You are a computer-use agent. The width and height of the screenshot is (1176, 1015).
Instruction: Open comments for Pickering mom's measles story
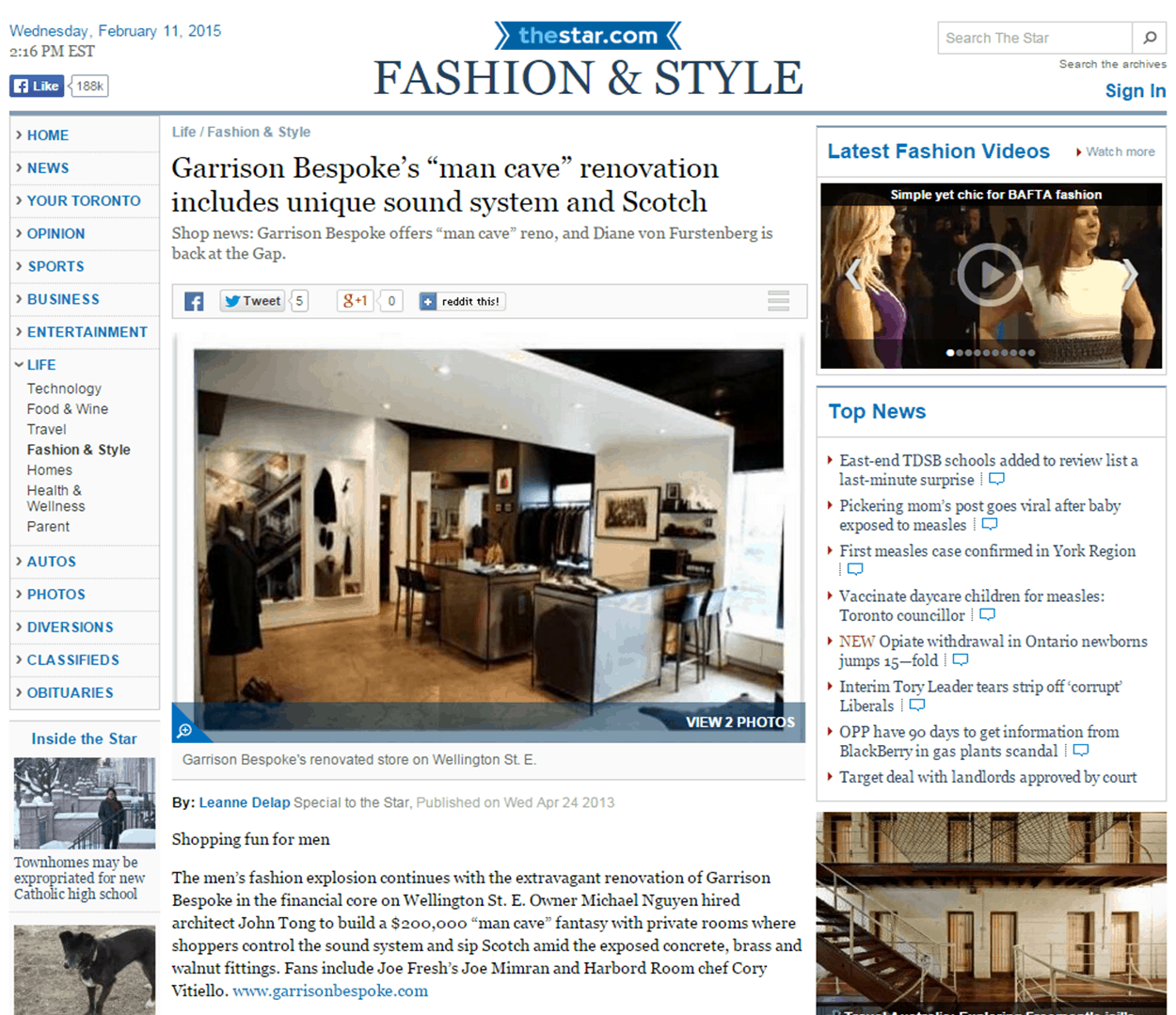tap(989, 525)
